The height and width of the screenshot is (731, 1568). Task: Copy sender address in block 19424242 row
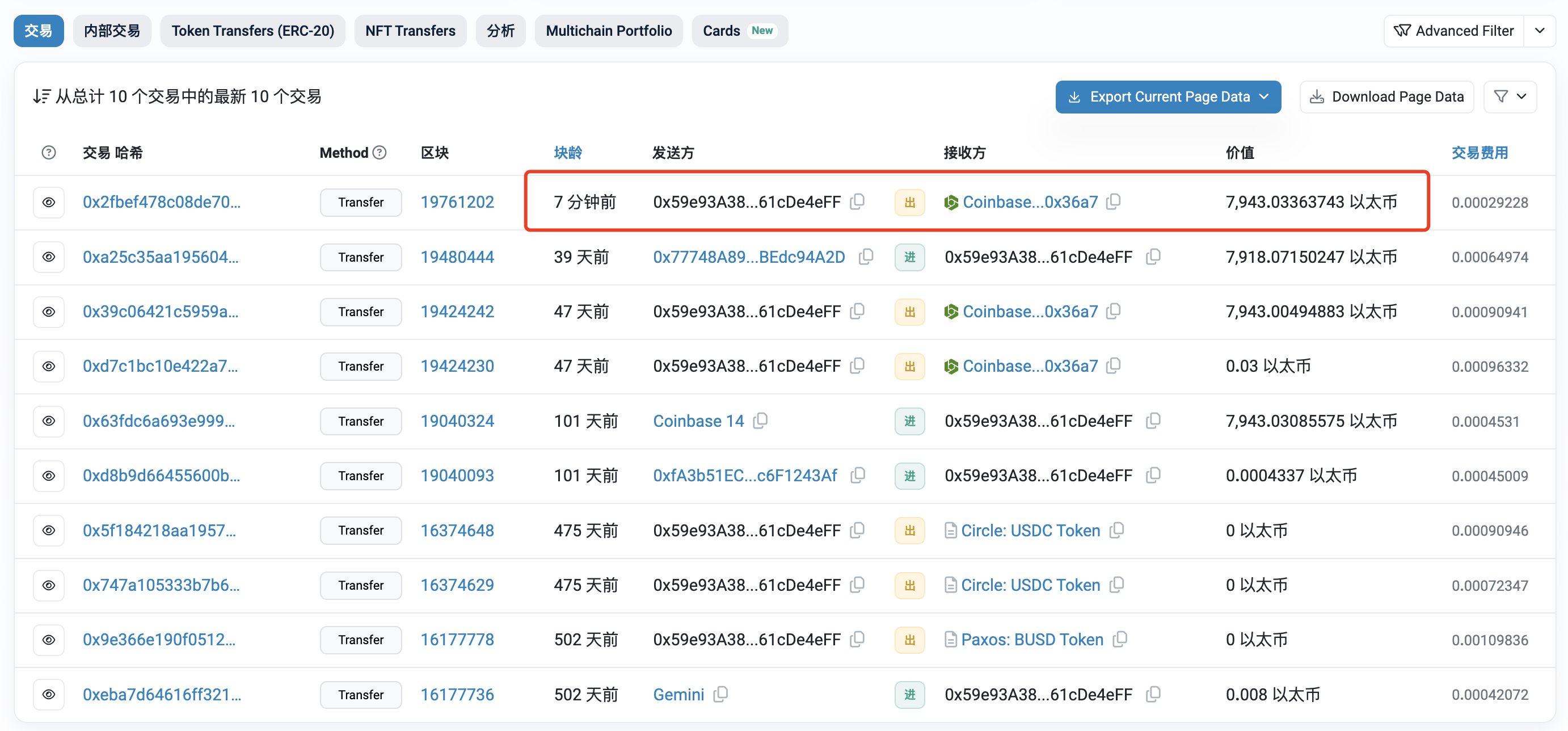pyautogui.click(x=857, y=311)
